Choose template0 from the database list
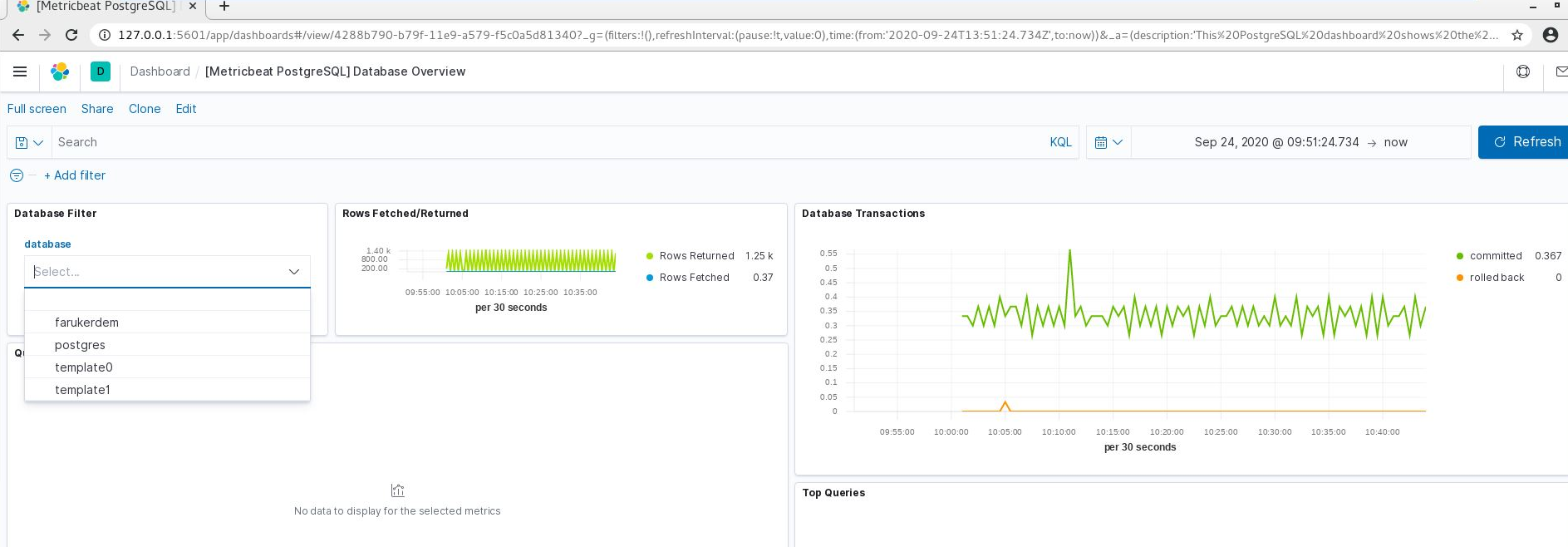Image resolution: width=1568 pixels, height=547 pixels. click(x=167, y=367)
